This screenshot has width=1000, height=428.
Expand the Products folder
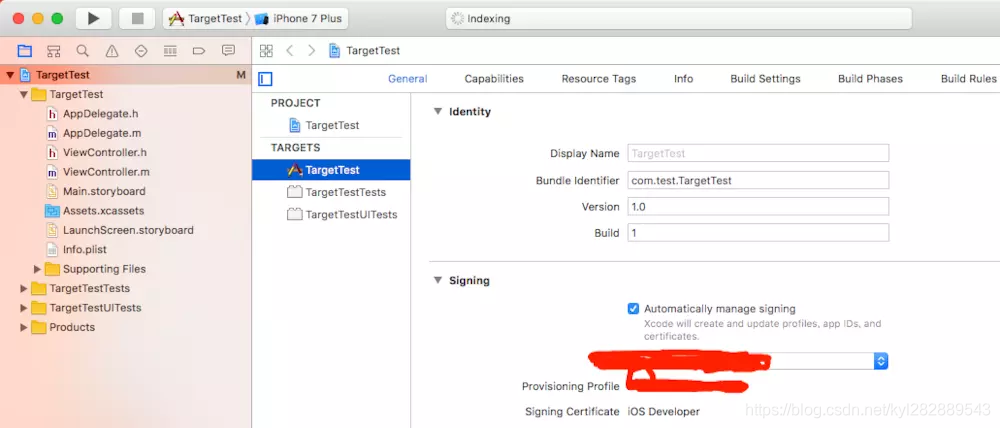pyautogui.click(x=24, y=327)
